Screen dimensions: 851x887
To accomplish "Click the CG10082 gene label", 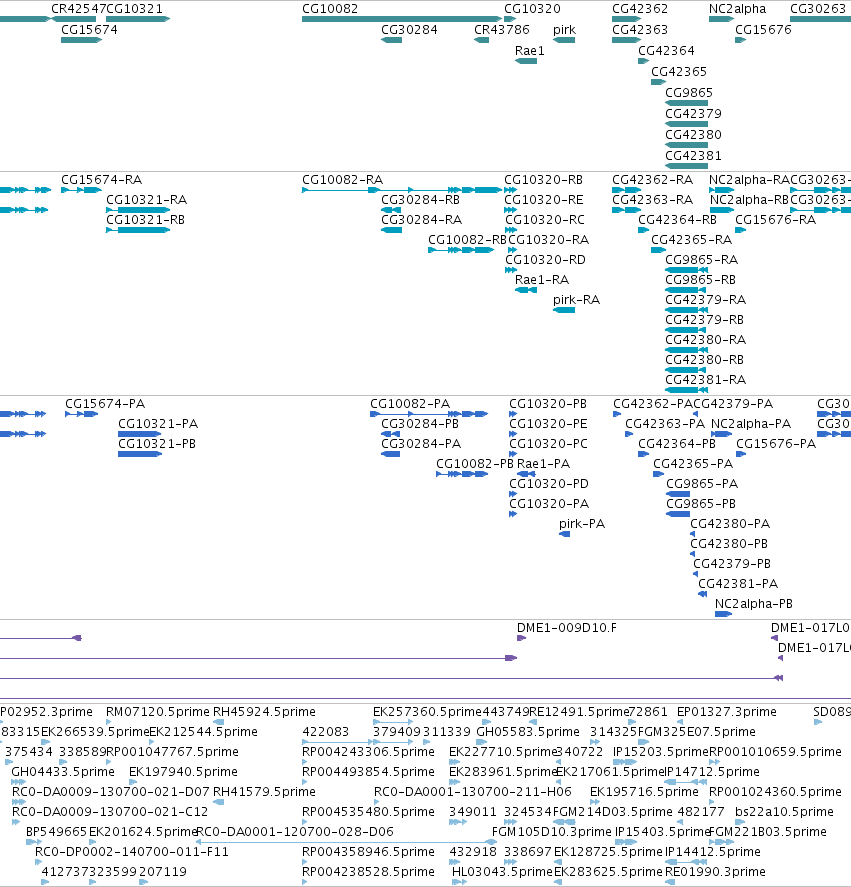I will click(330, 9).
